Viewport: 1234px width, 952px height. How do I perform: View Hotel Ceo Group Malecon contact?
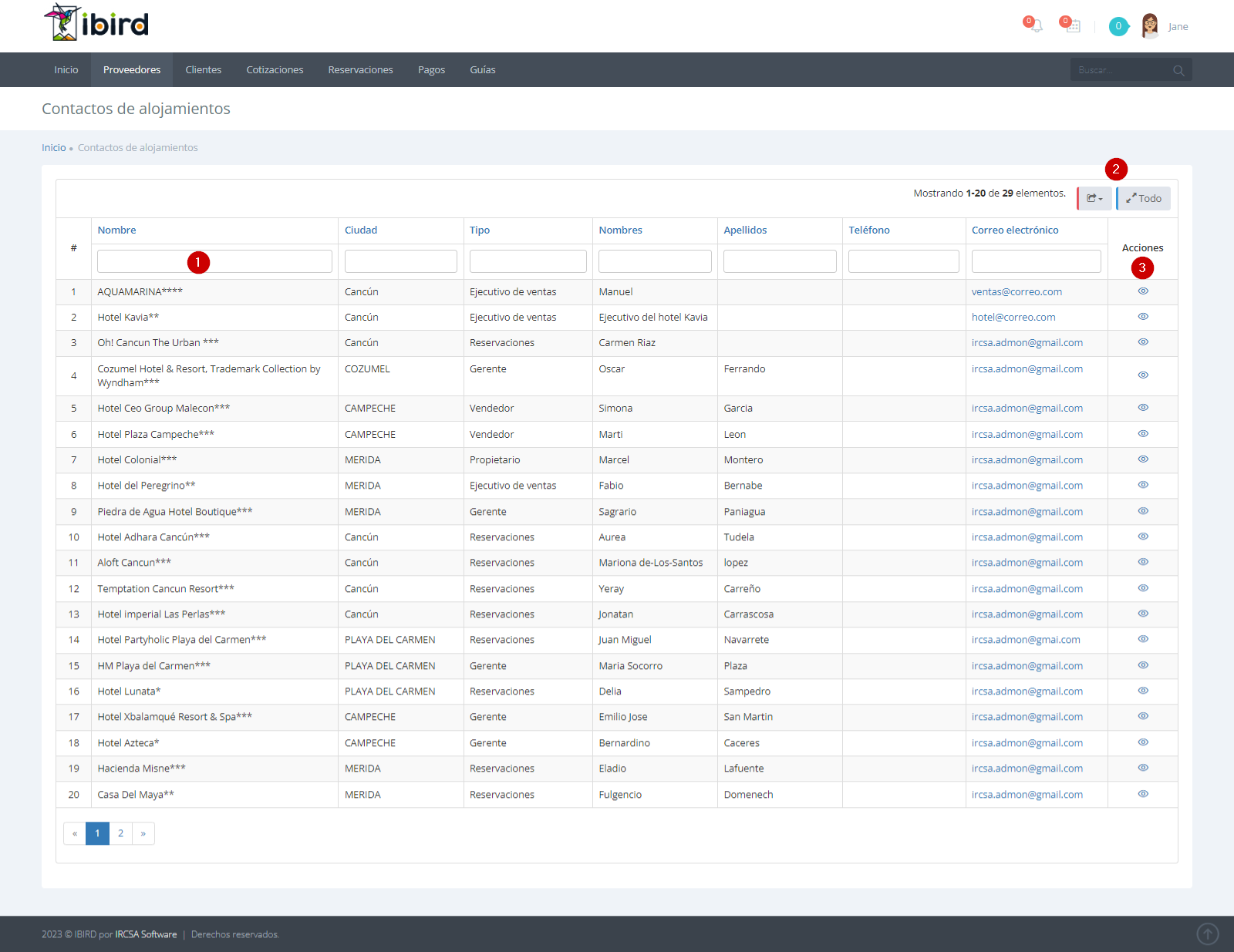(x=1143, y=408)
